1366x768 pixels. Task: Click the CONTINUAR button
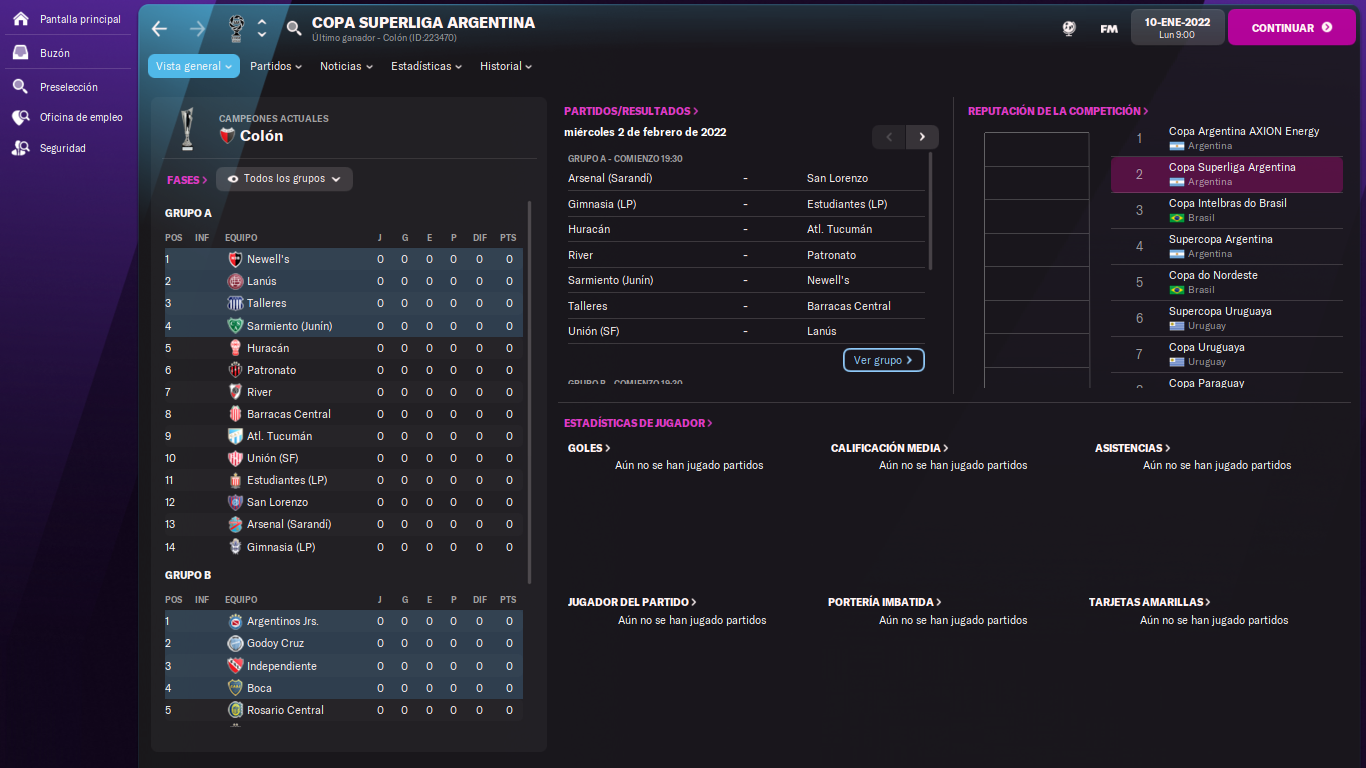1292,27
